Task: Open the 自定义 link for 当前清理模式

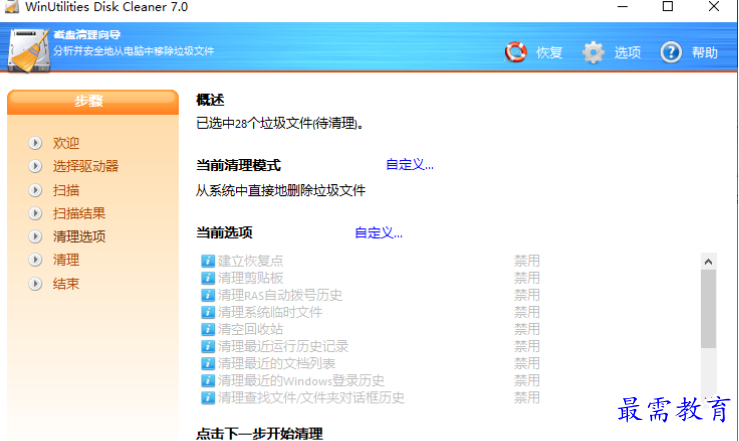Action: pos(410,165)
